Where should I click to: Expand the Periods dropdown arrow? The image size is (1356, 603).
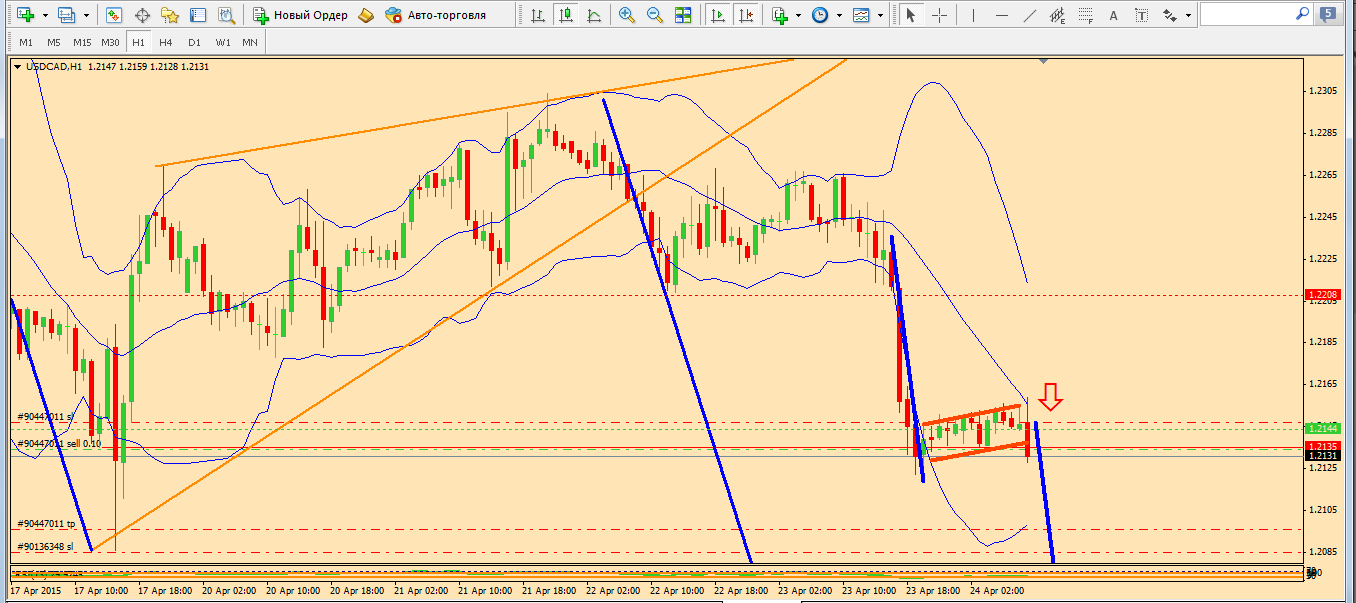pos(839,16)
